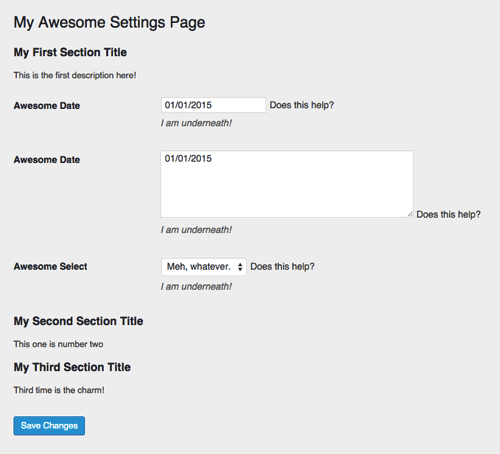The height and width of the screenshot is (454, 500).
Task: Click the My Awesome Settings Page heading
Action: pos(109,23)
